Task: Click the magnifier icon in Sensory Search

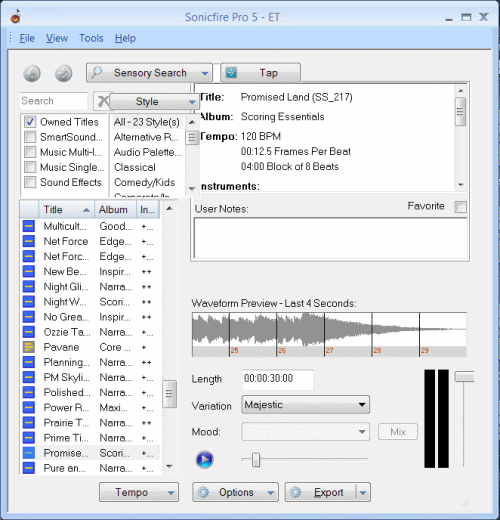Action: pyautogui.click(x=97, y=72)
